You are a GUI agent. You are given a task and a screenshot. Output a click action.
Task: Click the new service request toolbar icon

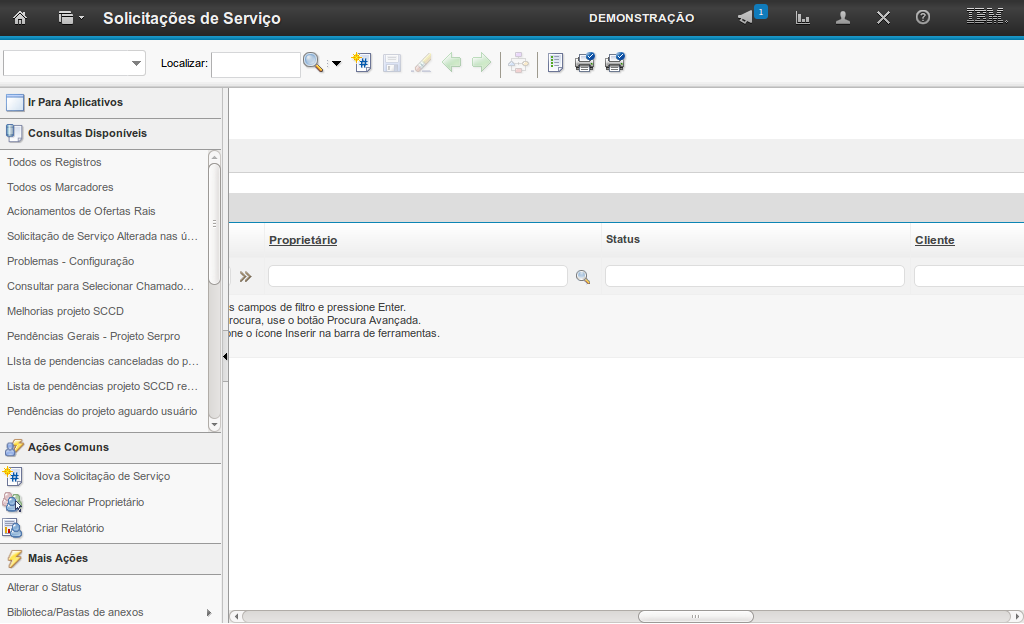[x=362, y=63]
